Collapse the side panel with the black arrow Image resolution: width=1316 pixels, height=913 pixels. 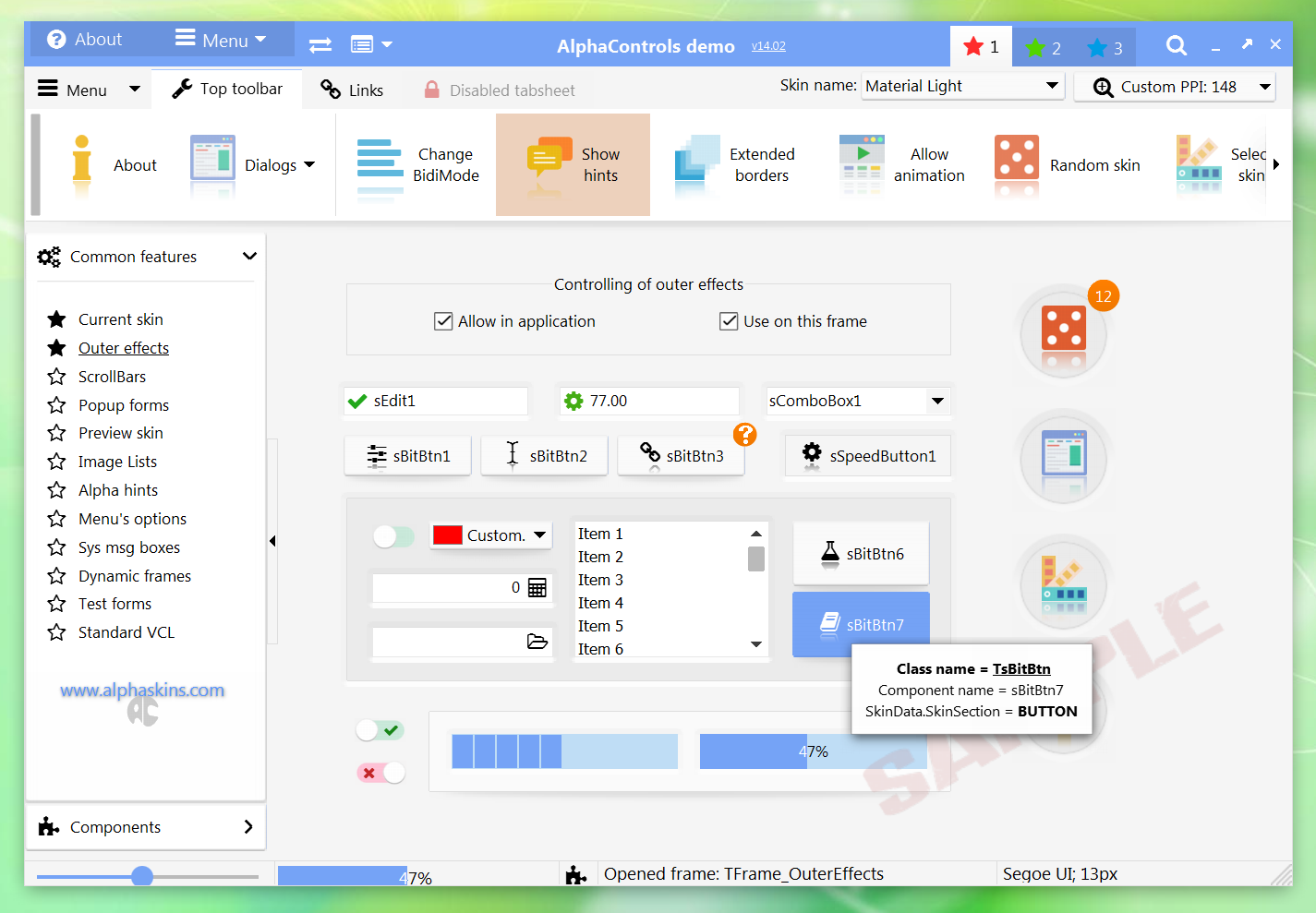tap(272, 541)
